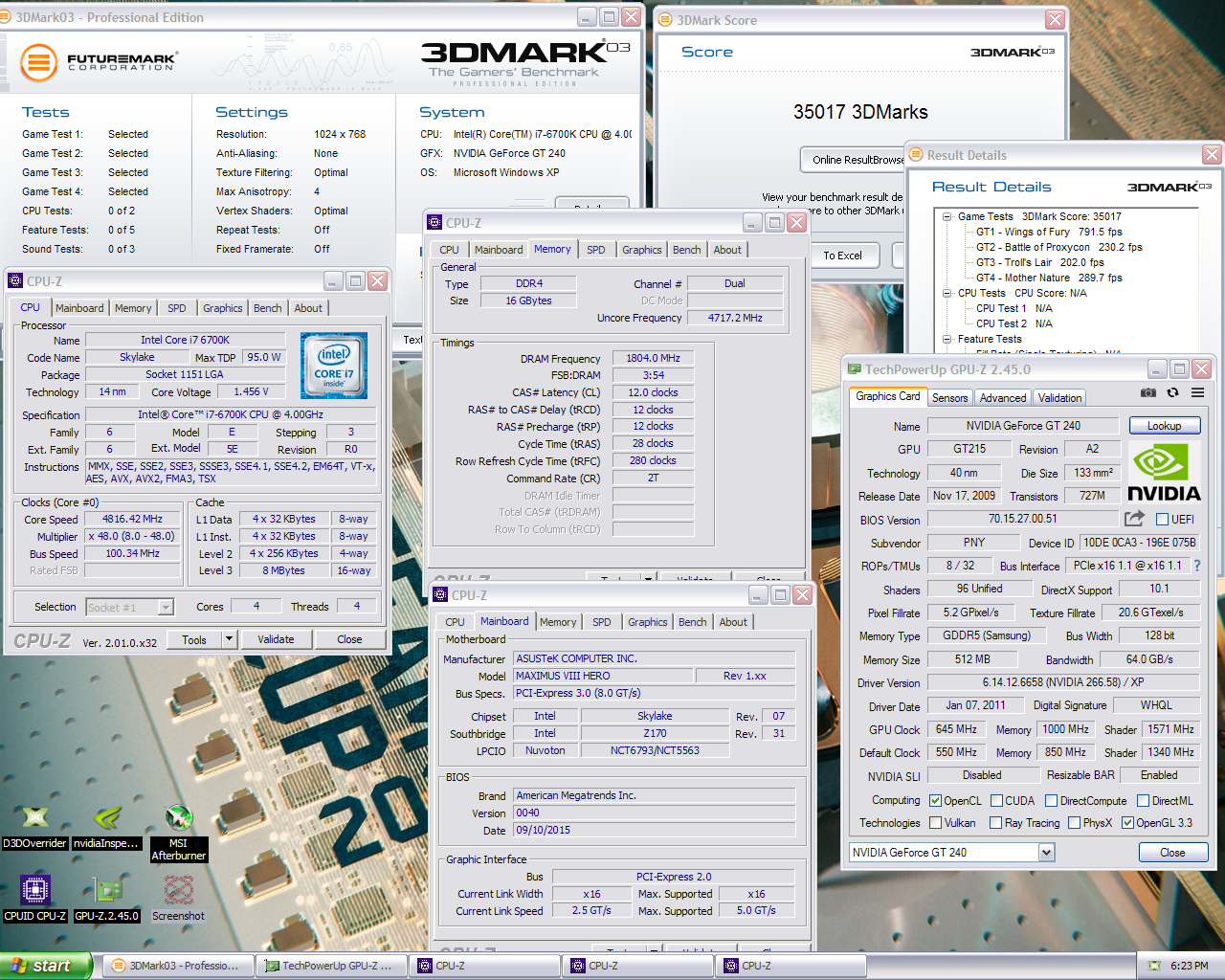Viewport: 1225px width, 980px height.
Task: Select the GT4 - Mother Nature result row
Action: point(1049,278)
